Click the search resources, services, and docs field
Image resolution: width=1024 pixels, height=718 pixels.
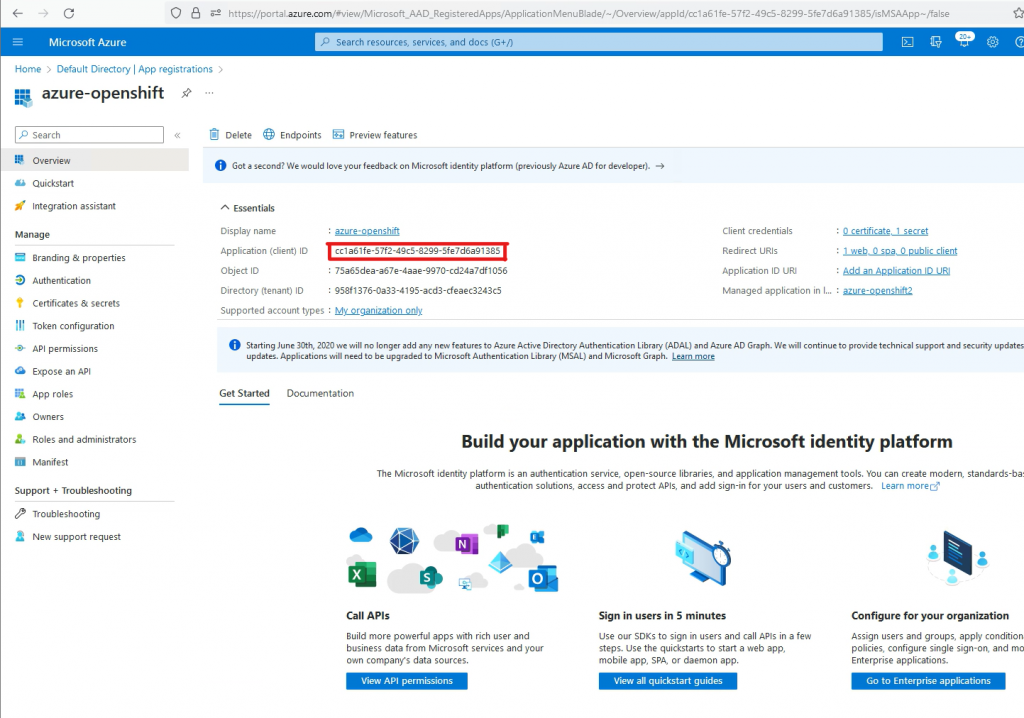click(x=598, y=42)
